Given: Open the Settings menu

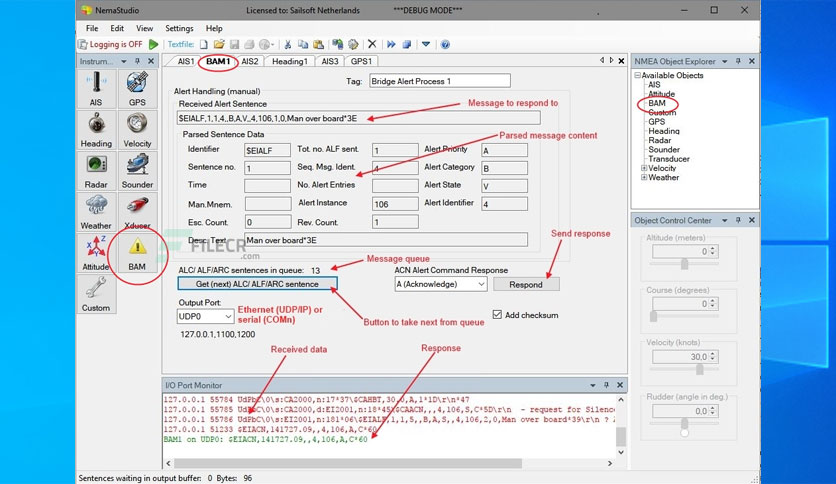Looking at the screenshot, I should 179,28.
